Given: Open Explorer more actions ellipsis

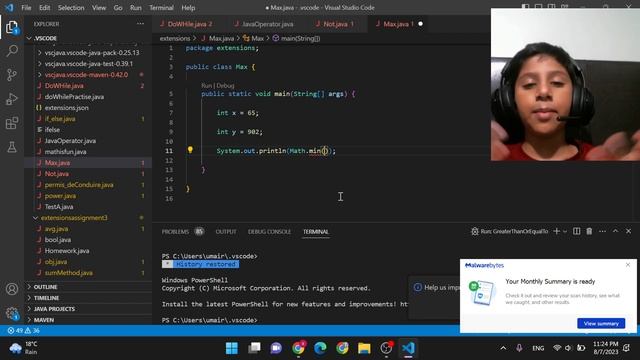Looking at the screenshot, I should [140, 24].
